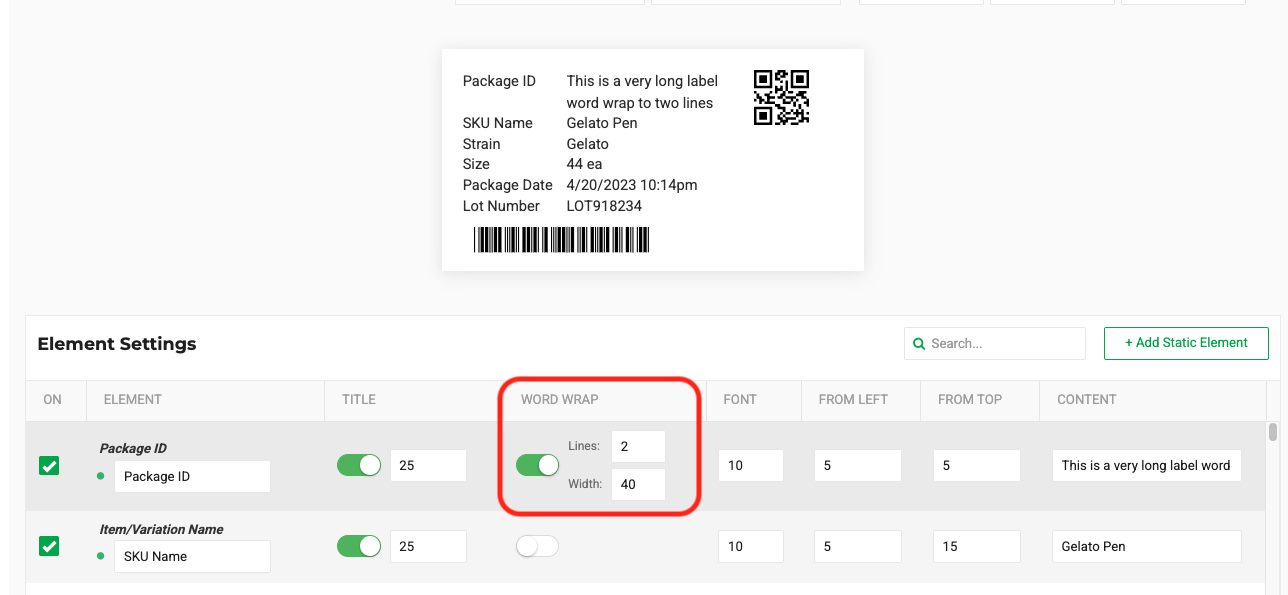Click green status dot beside Package ID
The image size is (1288, 595).
[101, 476]
